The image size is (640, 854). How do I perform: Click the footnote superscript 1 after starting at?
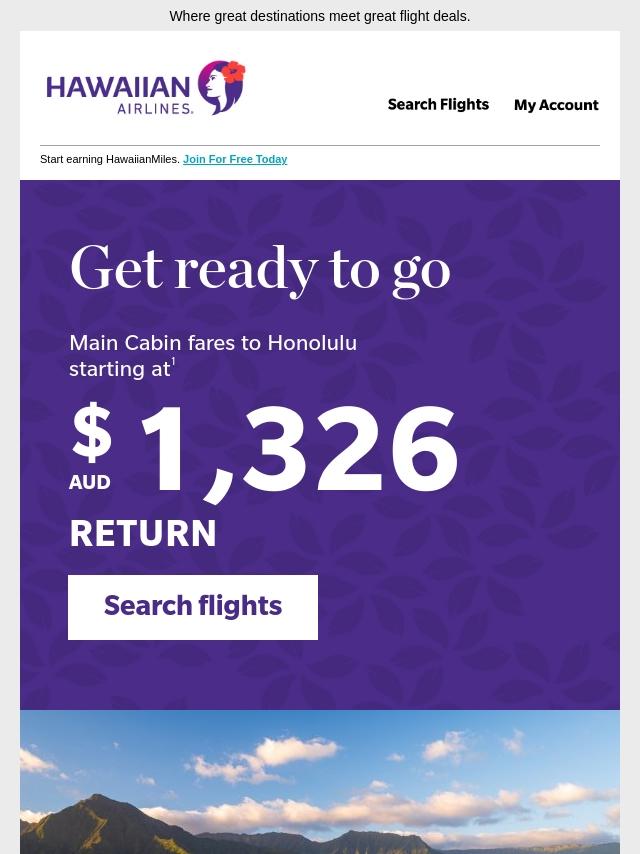[173, 362]
